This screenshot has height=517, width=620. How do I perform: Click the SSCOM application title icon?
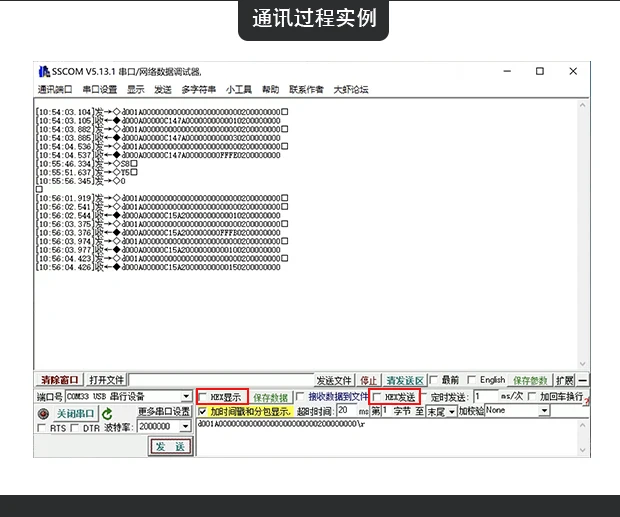[44, 72]
